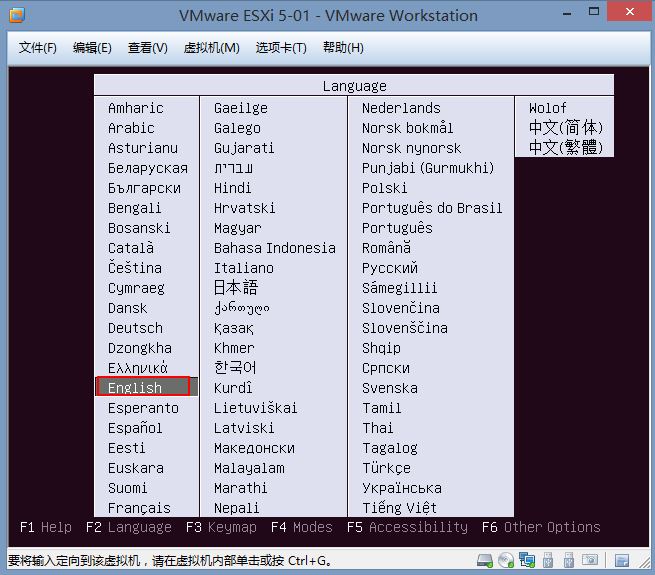Select Magyar language entry
Screen dimensions: 655x575
(x=237, y=228)
